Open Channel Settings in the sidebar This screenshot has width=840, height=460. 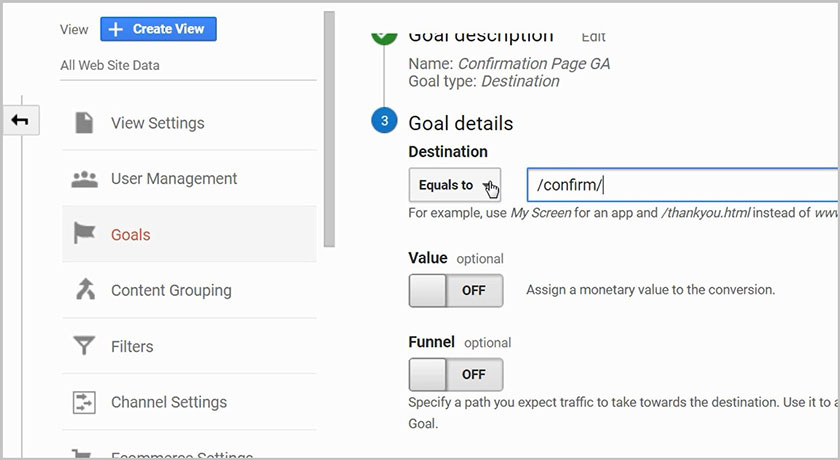pyautogui.click(x=169, y=402)
